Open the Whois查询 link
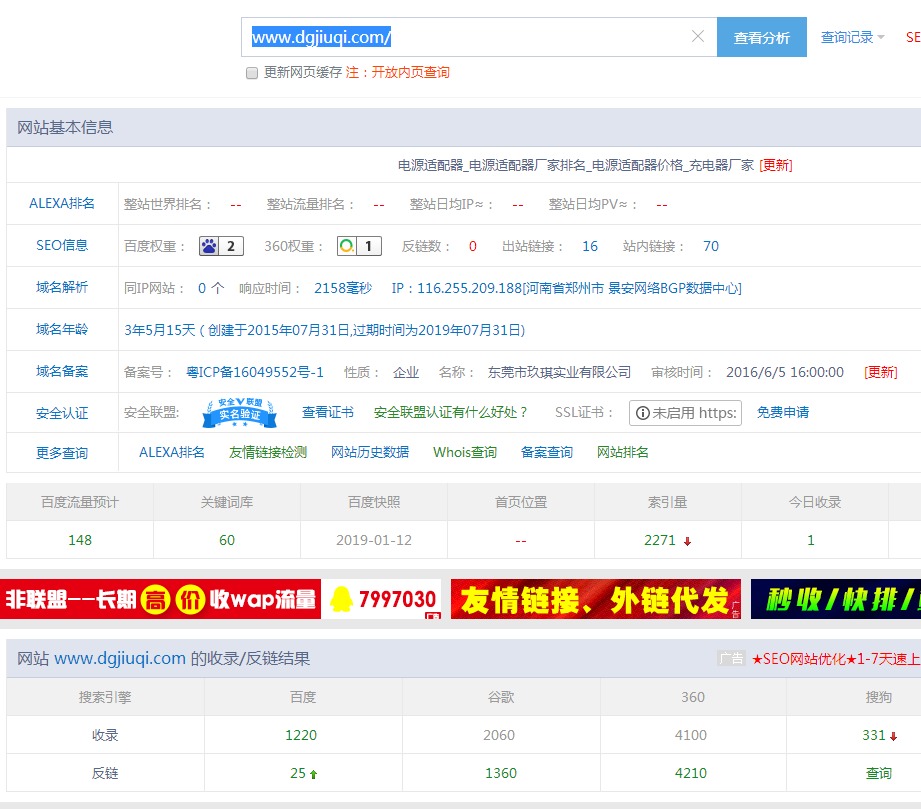The height and width of the screenshot is (809, 921). point(465,452)
